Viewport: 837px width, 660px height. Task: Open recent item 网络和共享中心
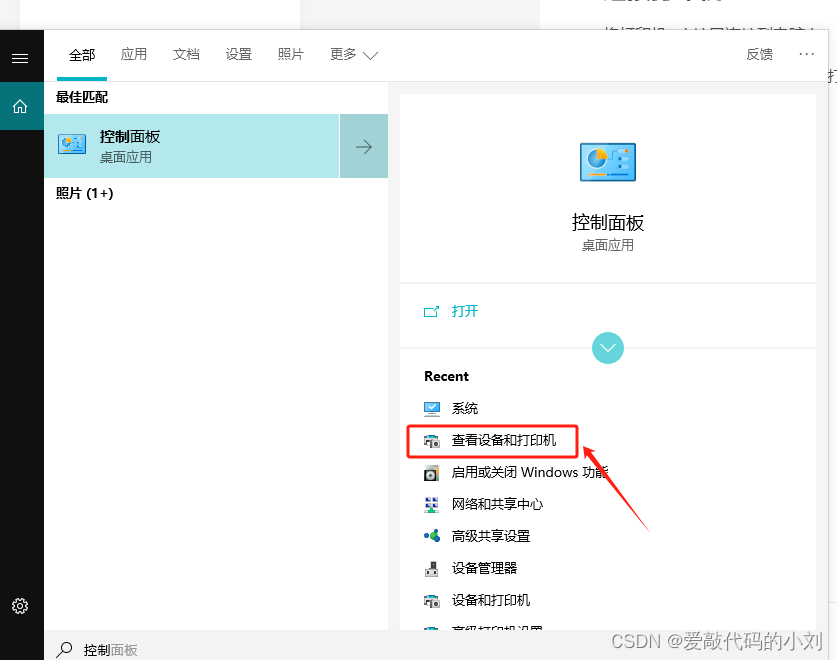click(x=497, y=504)
